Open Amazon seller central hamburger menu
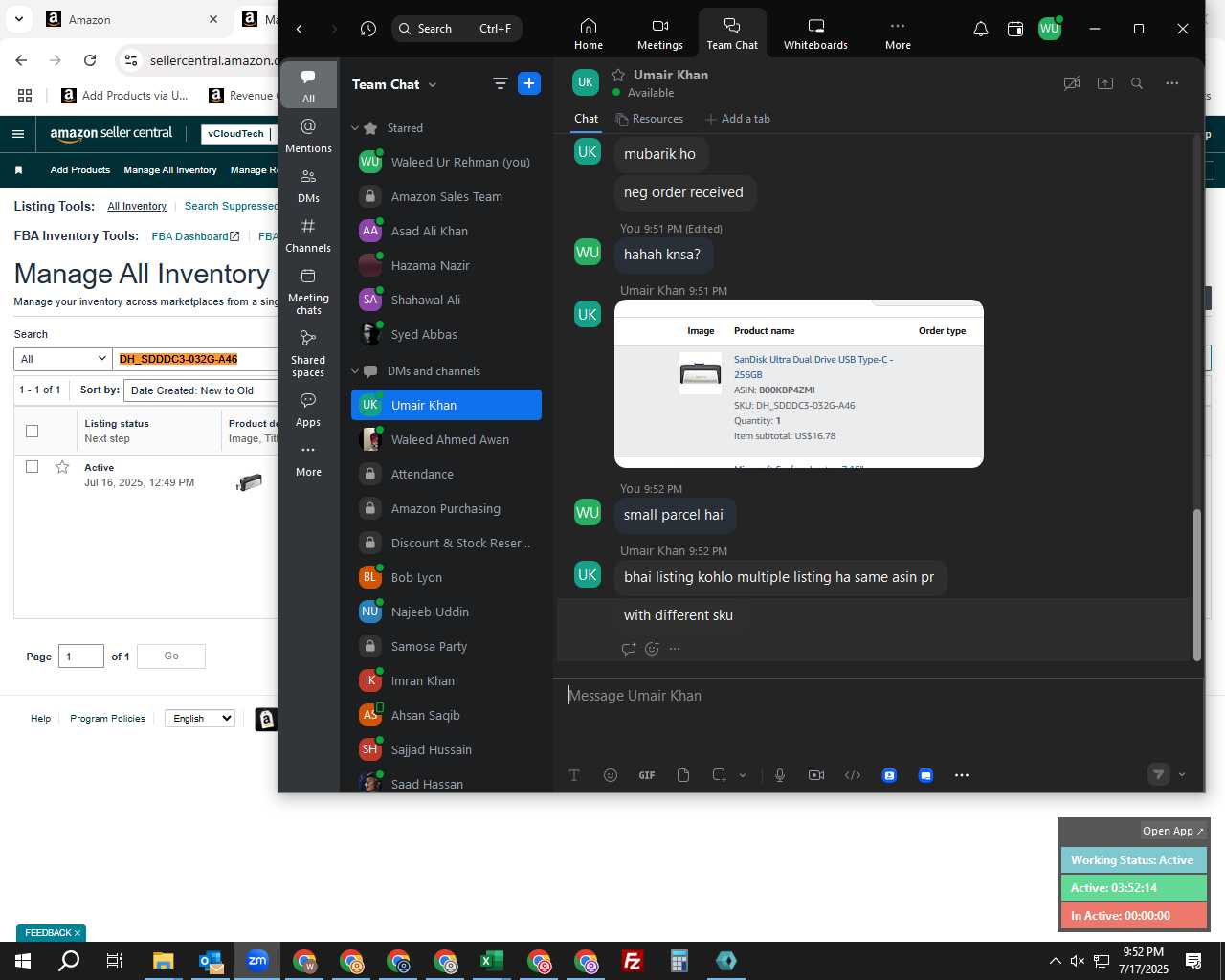1225x980 pixels. point(18,134)
